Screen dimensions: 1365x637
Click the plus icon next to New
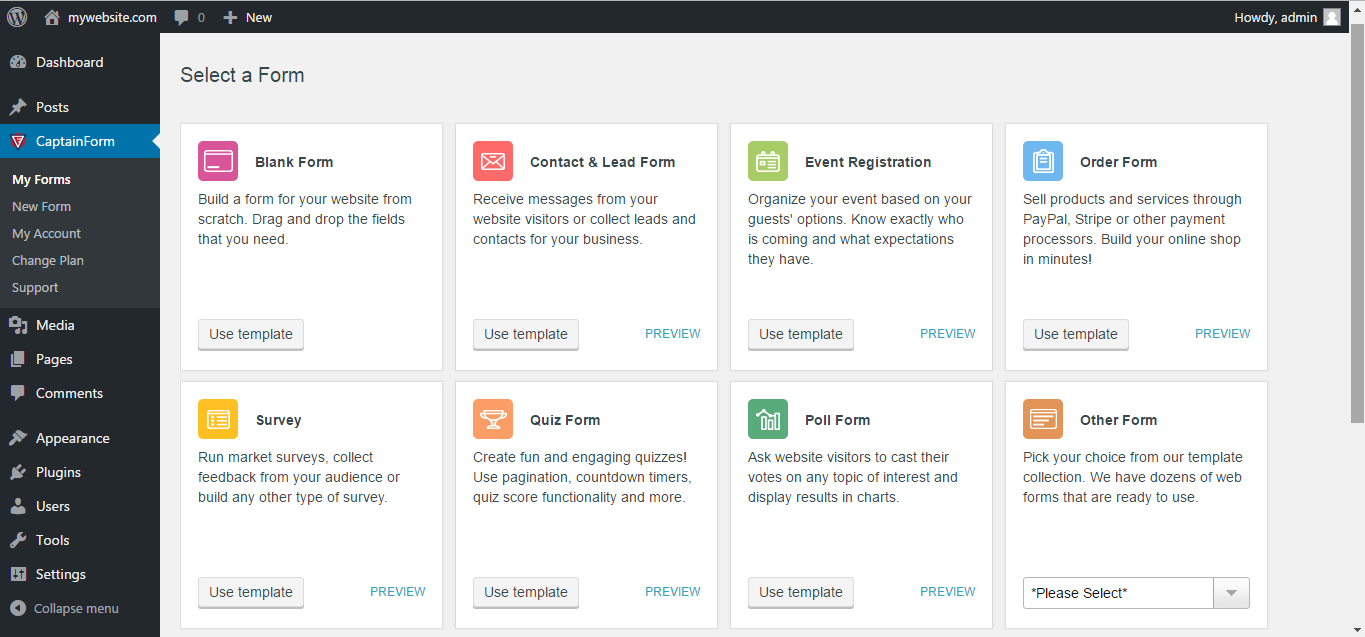pos(230,17)
